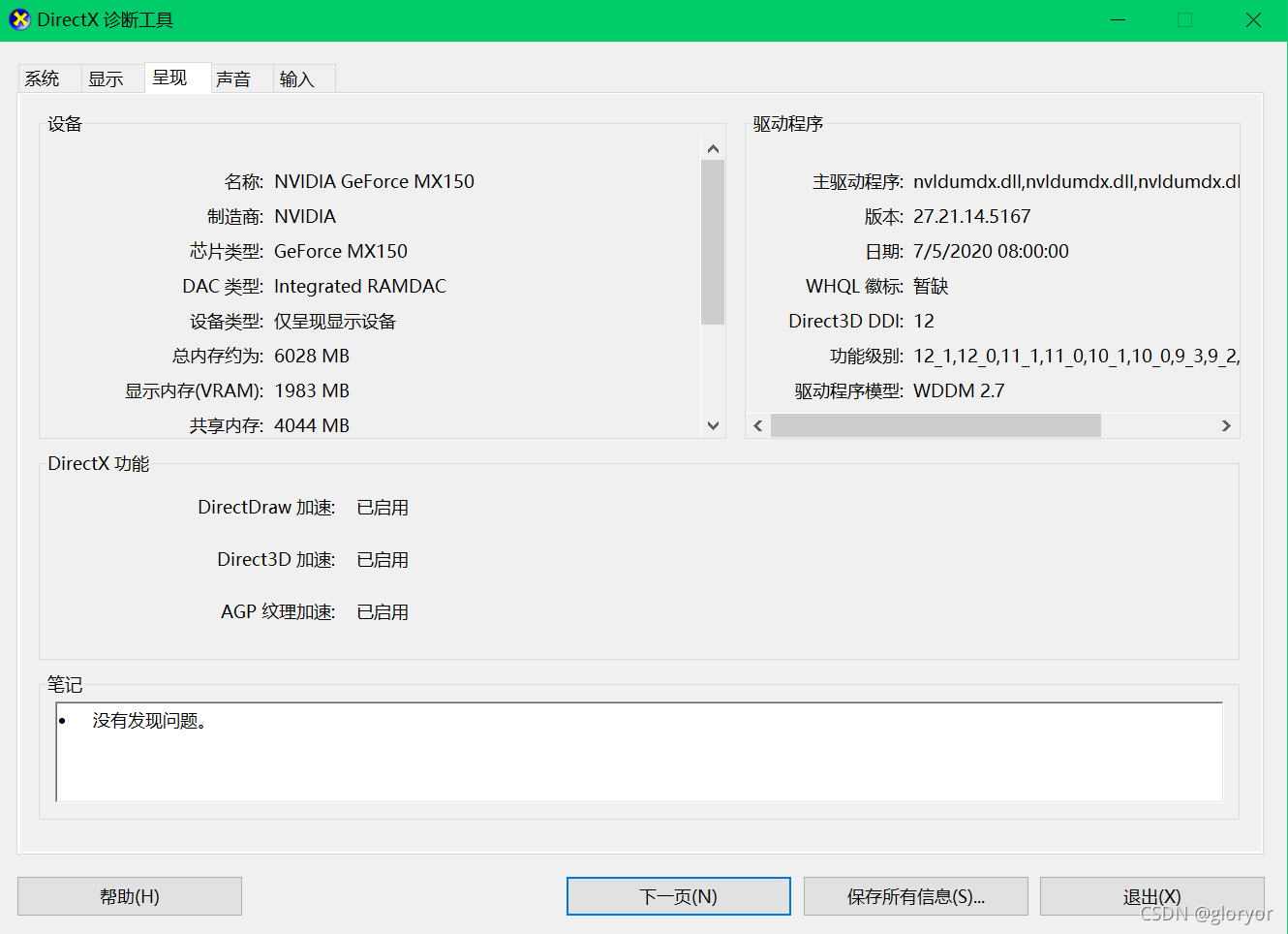Click the Integrated RAMDAC value
The width and height of the screenshot is (1288, 934).
(x=360, y=286)
